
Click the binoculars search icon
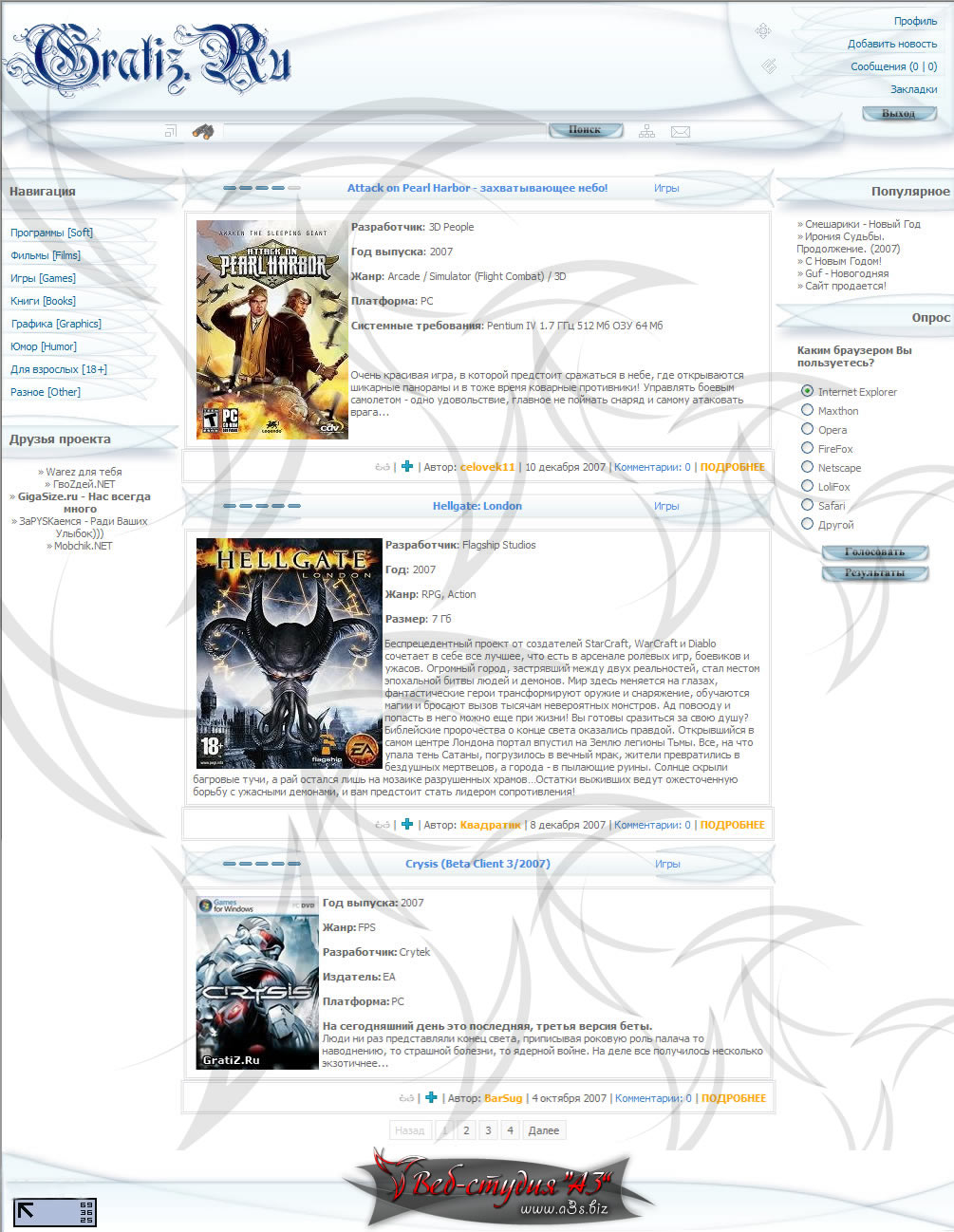click(x=202, y=131)
